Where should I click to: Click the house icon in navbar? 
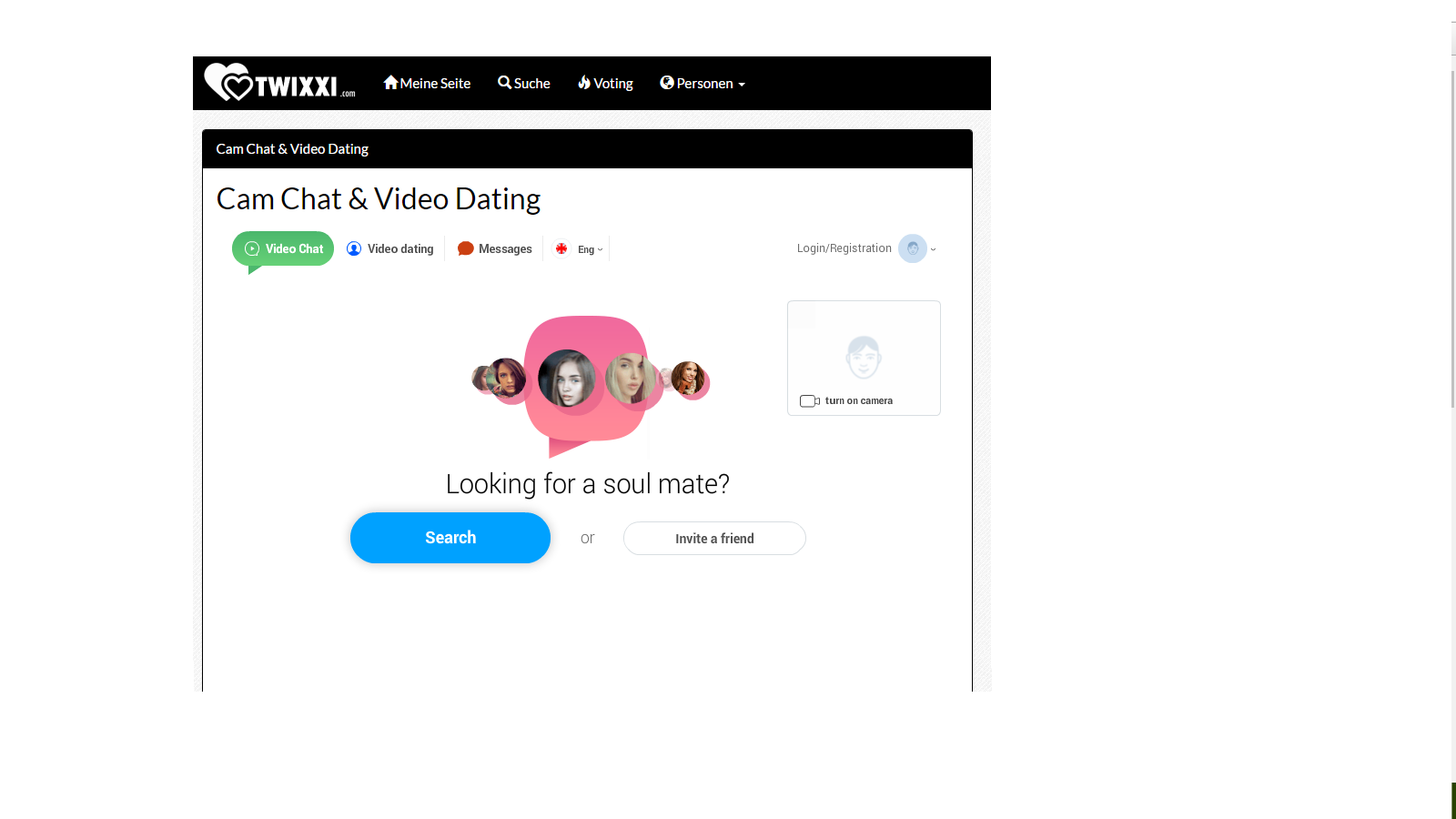[x=391, y=83]
